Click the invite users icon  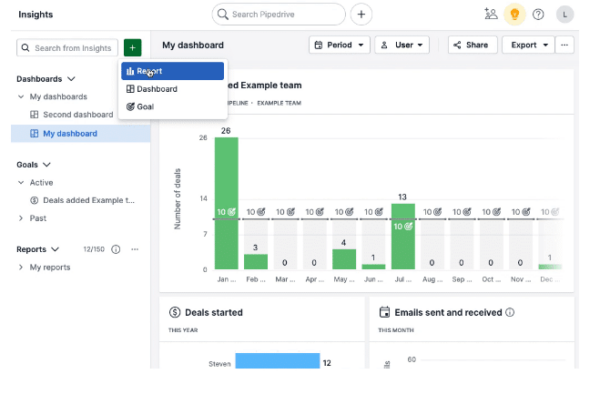point(491,14)
